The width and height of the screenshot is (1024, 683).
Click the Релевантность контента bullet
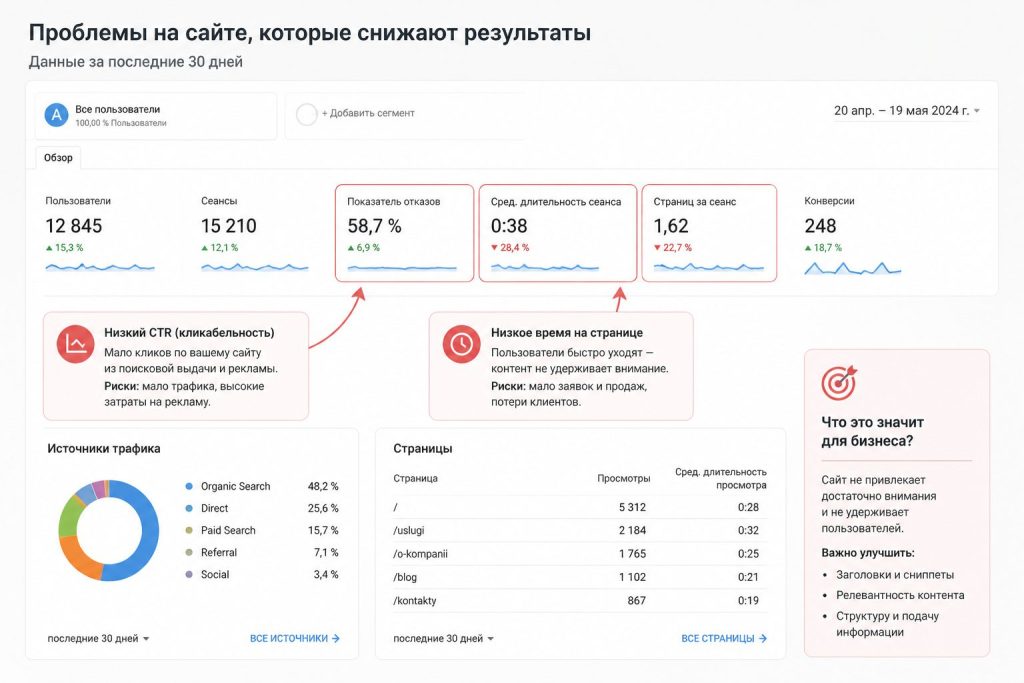pos(900,596)
